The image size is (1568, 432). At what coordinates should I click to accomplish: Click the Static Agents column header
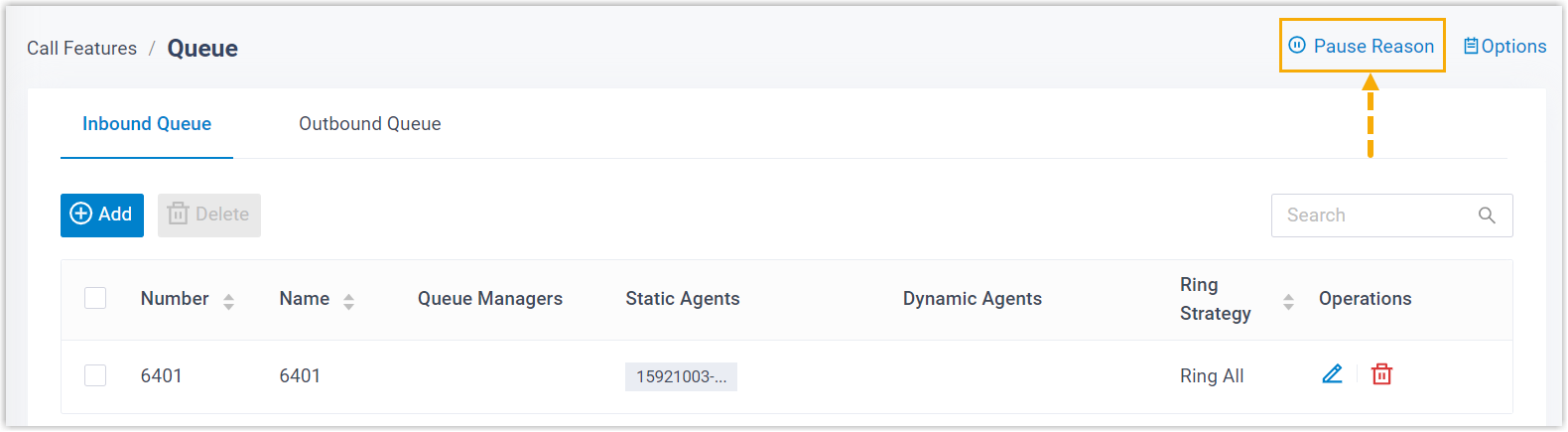[x=682, y=299]
